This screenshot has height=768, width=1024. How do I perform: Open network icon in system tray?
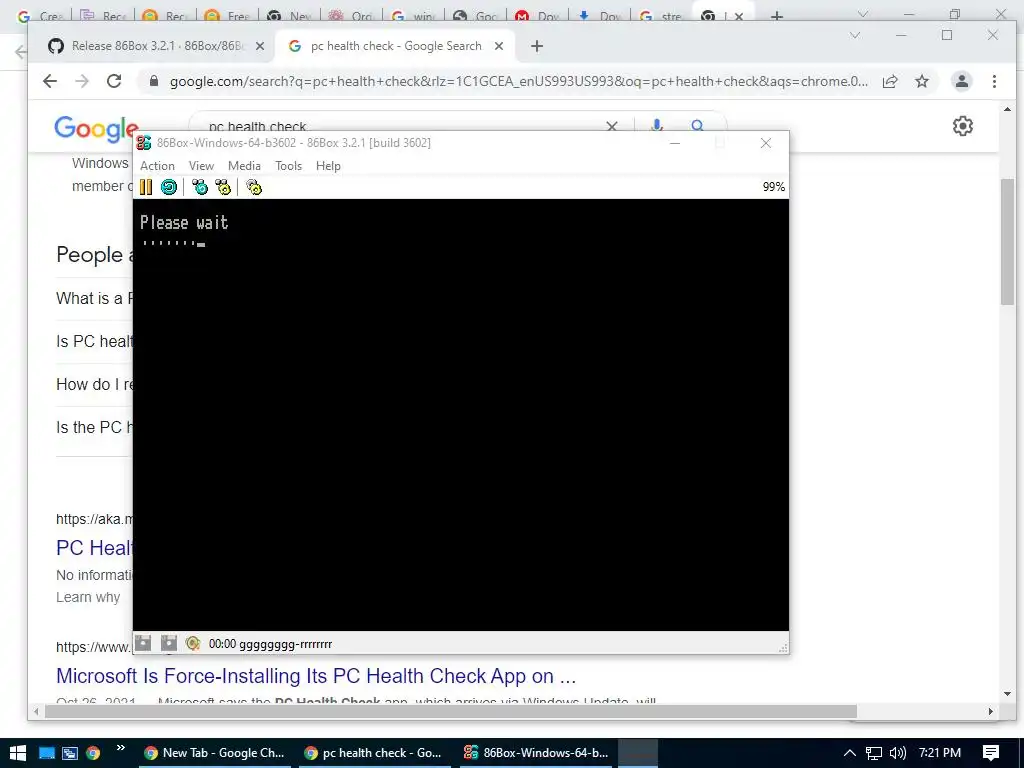[x=874, y=753]
